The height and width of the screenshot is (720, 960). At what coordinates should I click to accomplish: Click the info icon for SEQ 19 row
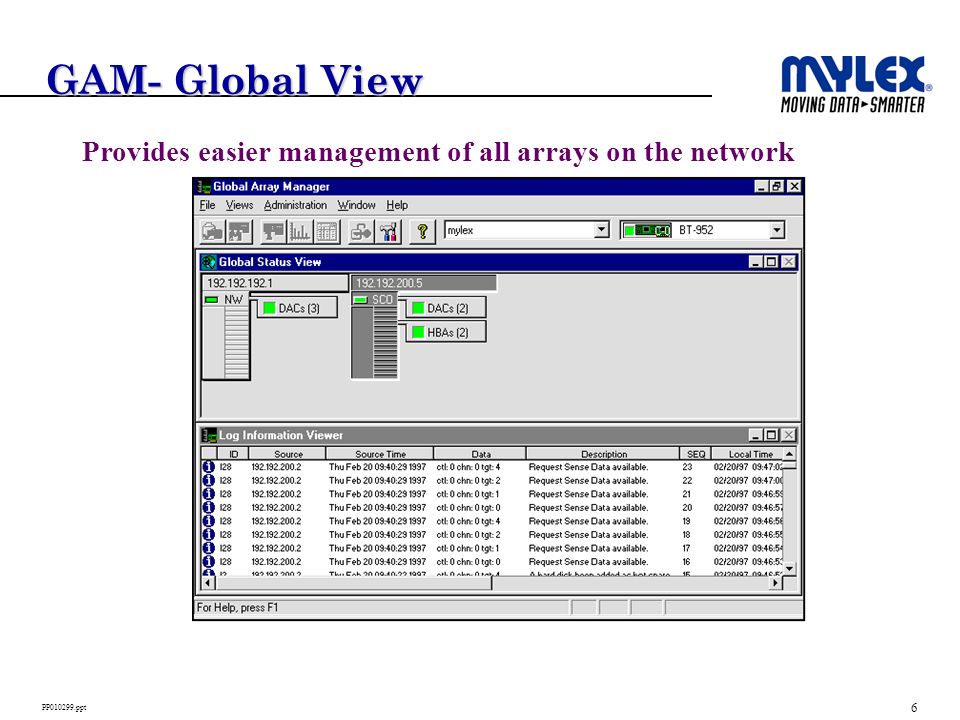coord(209,520)
